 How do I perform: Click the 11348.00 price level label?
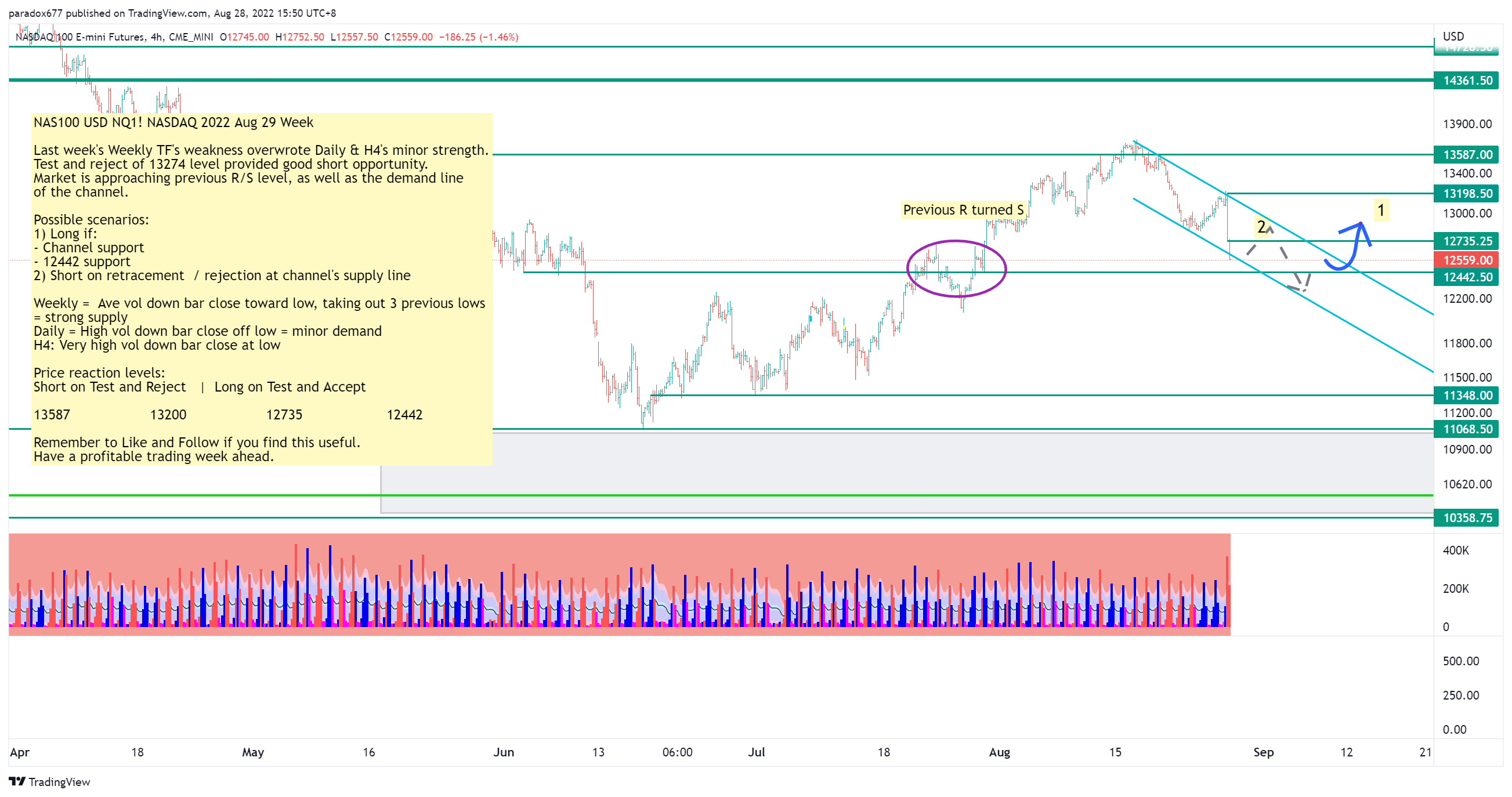point(1466,396)
